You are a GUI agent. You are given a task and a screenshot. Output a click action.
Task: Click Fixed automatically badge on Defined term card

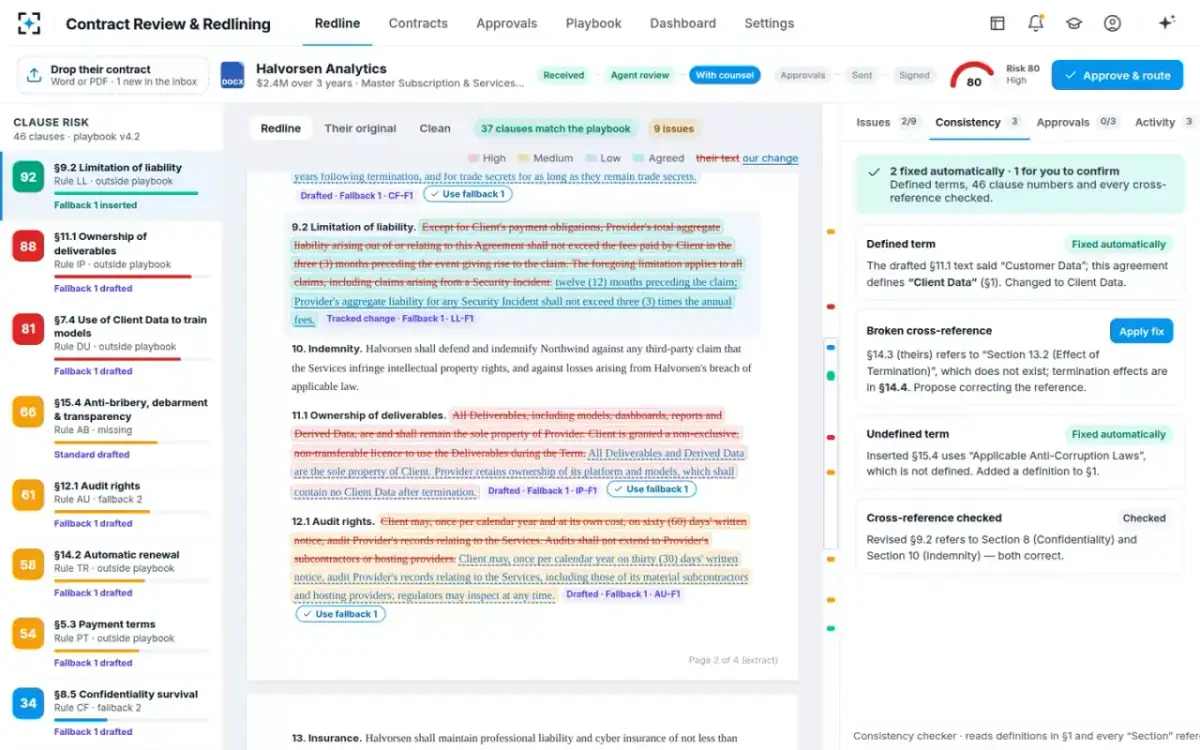pos(1118,244)
